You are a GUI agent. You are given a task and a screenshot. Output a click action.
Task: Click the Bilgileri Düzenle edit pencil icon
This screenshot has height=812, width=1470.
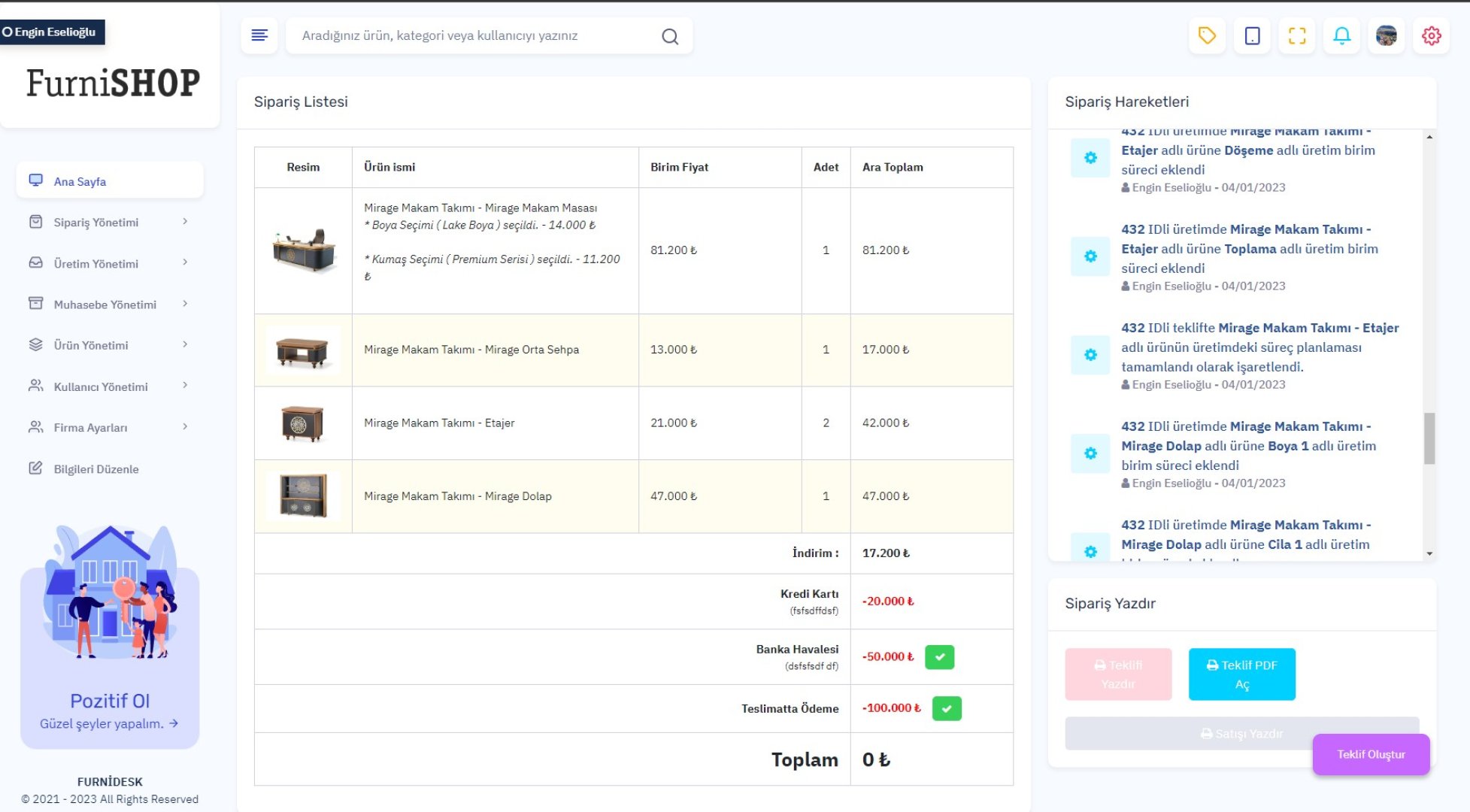point(35,468)
